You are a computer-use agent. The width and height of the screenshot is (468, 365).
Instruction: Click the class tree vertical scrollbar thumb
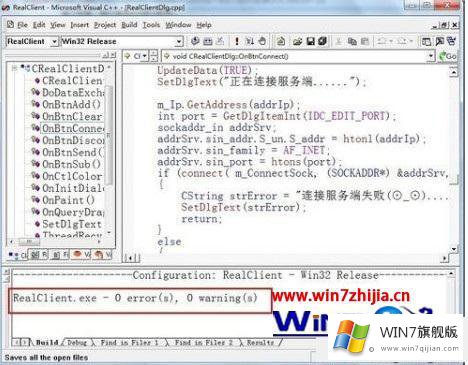click(109, 134)
